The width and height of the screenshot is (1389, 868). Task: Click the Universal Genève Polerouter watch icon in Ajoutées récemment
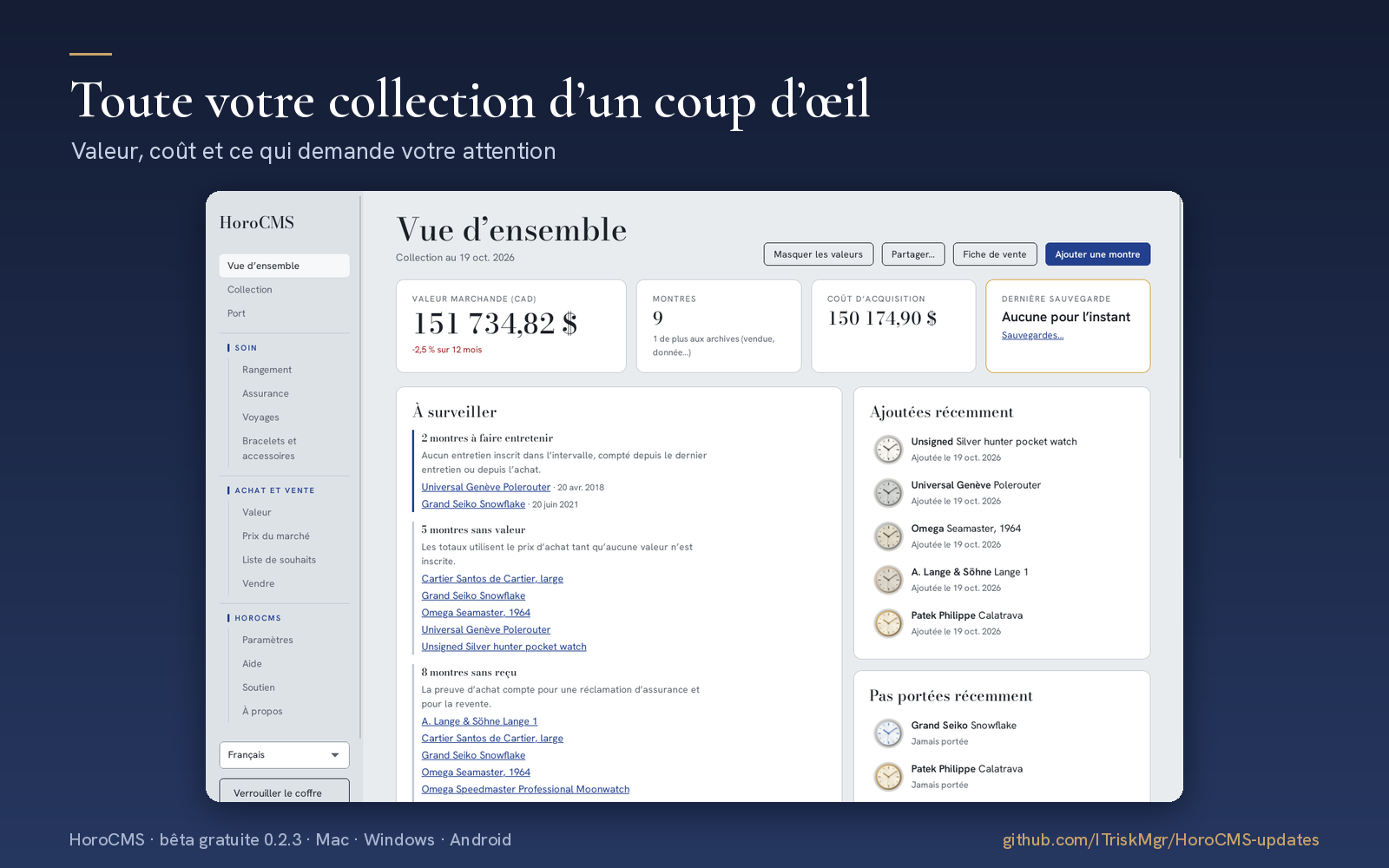888,493
